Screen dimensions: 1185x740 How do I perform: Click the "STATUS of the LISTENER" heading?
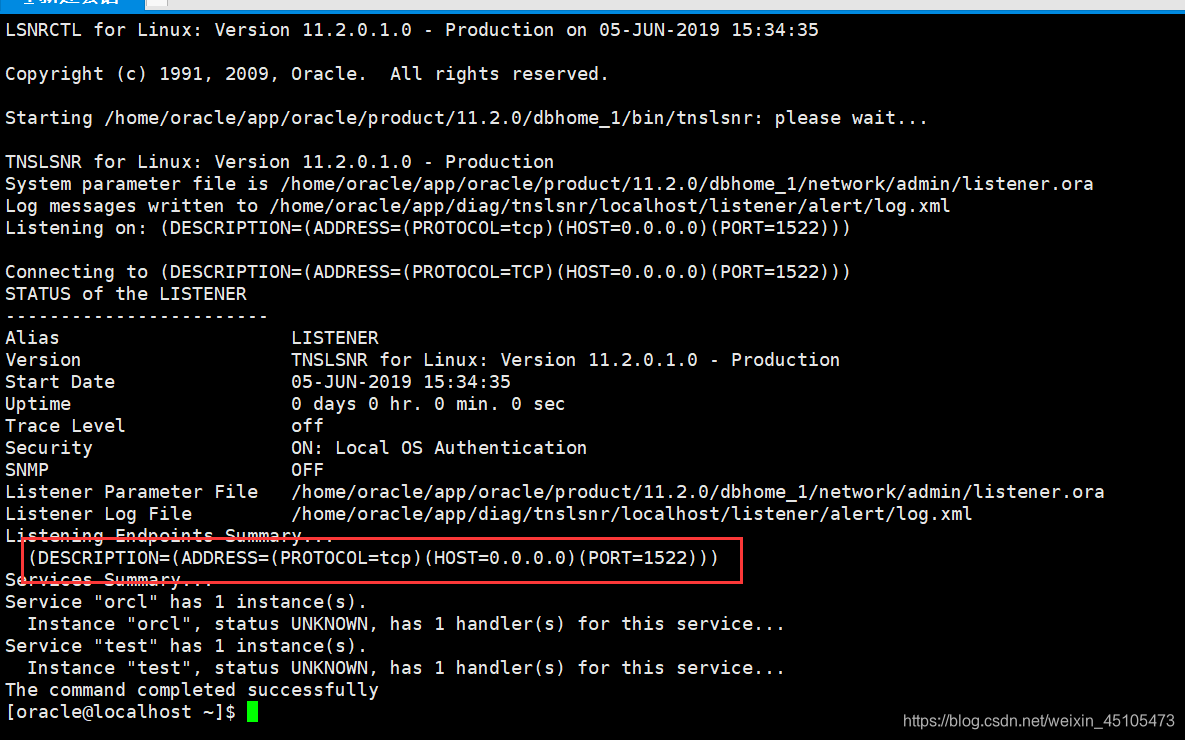(x=126, y=293)
